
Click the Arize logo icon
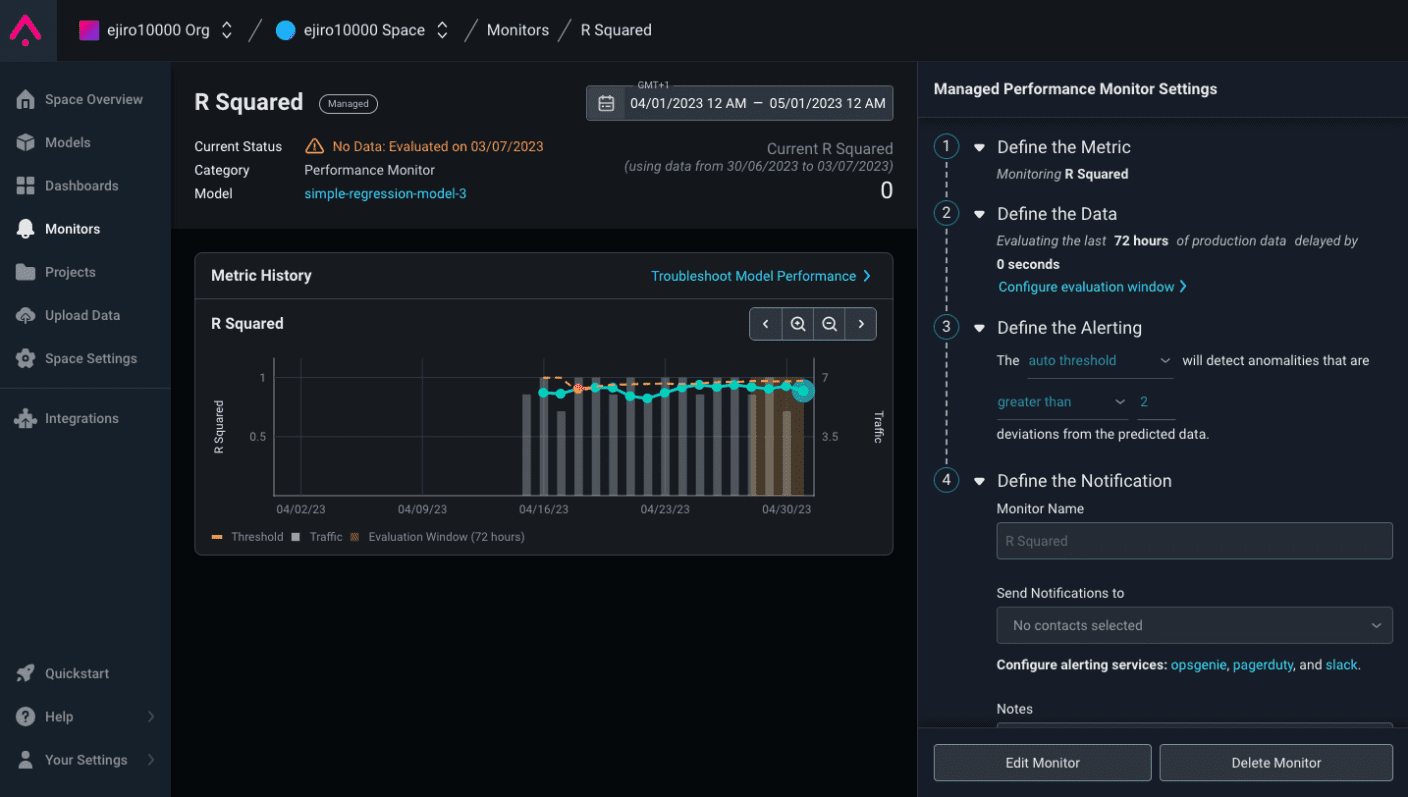[25, 30]
